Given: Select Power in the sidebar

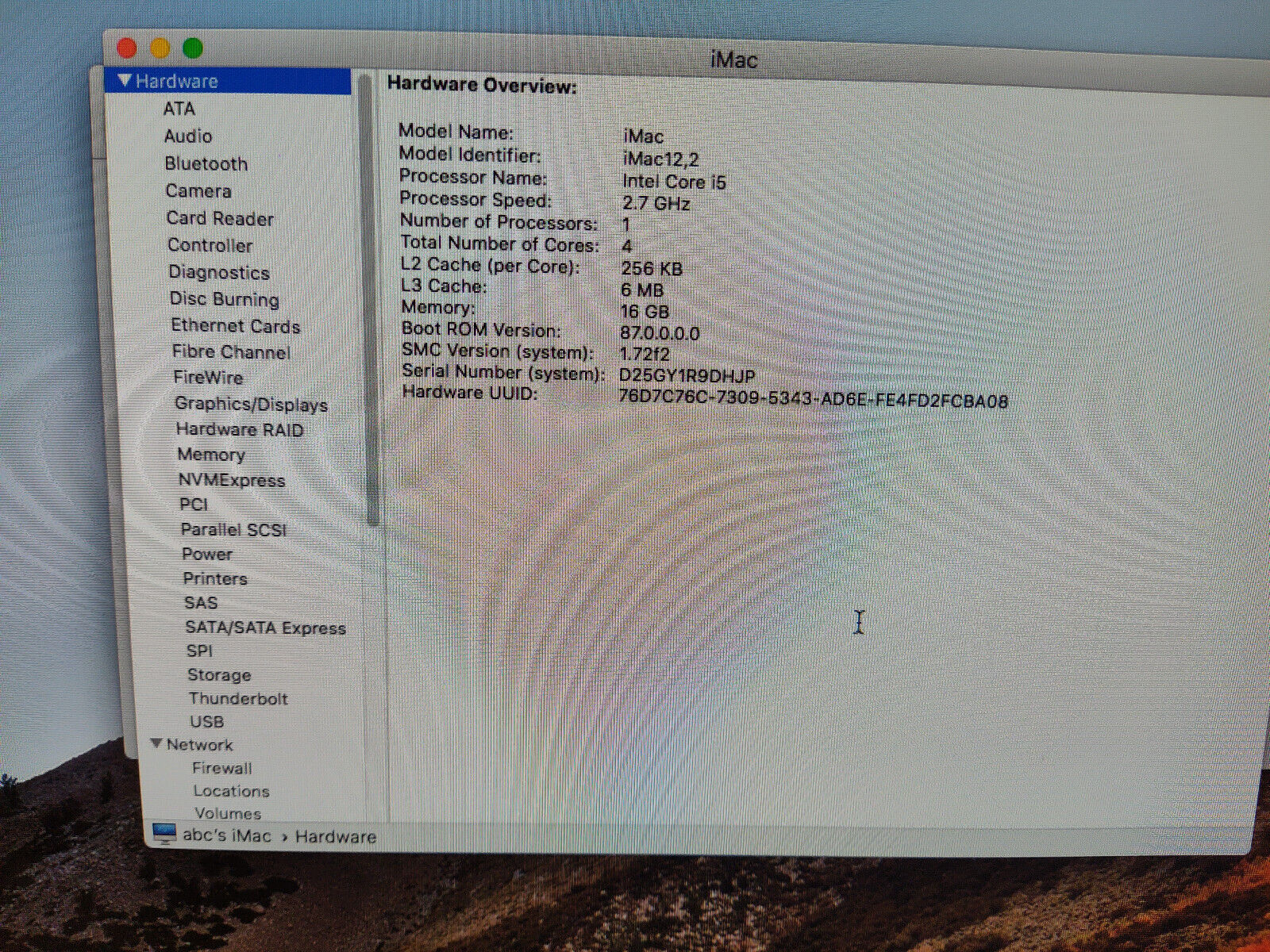Looking at the screenshot, I should 207,554.
